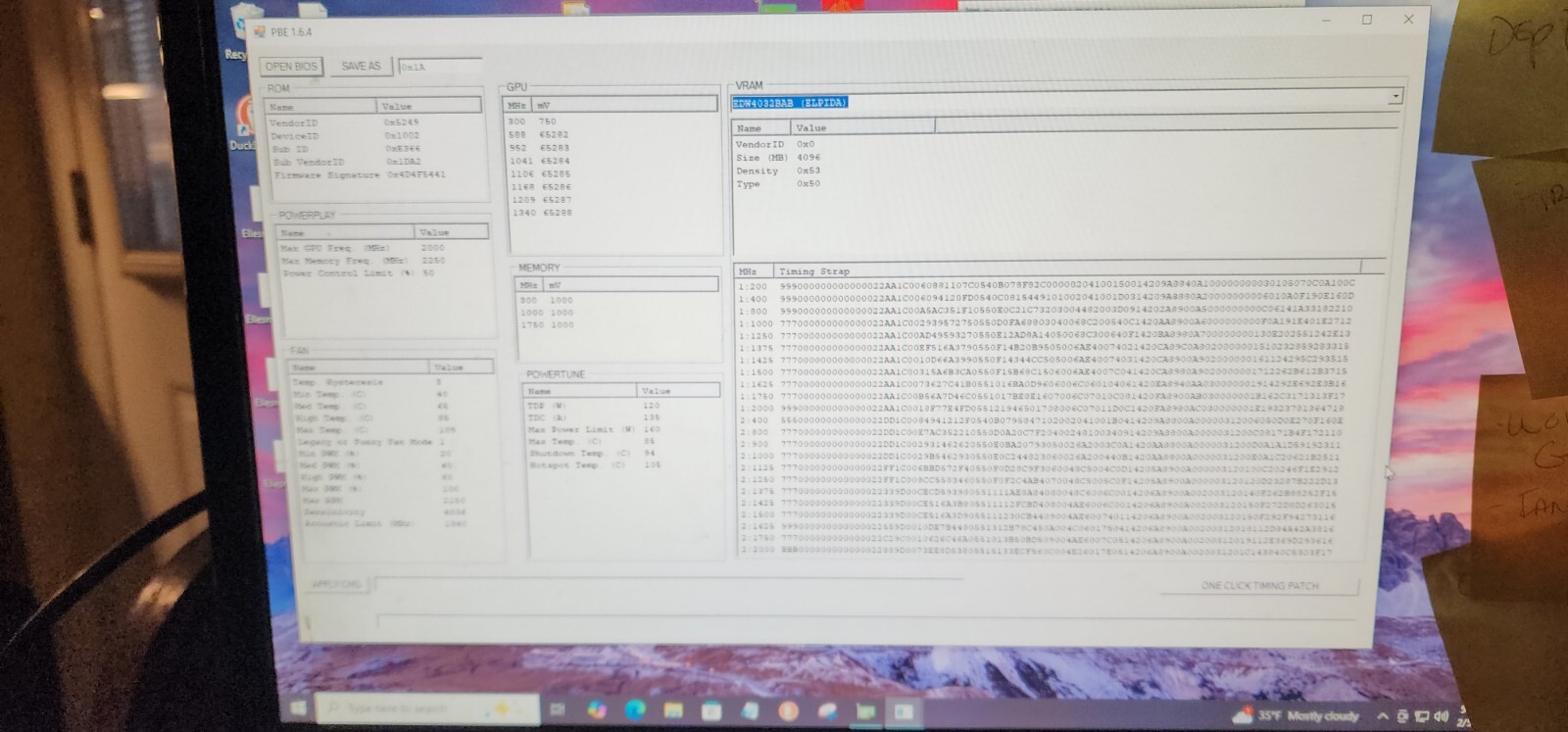Launch Microsoft Edge from the taskbar

click(x=635, y=708)
